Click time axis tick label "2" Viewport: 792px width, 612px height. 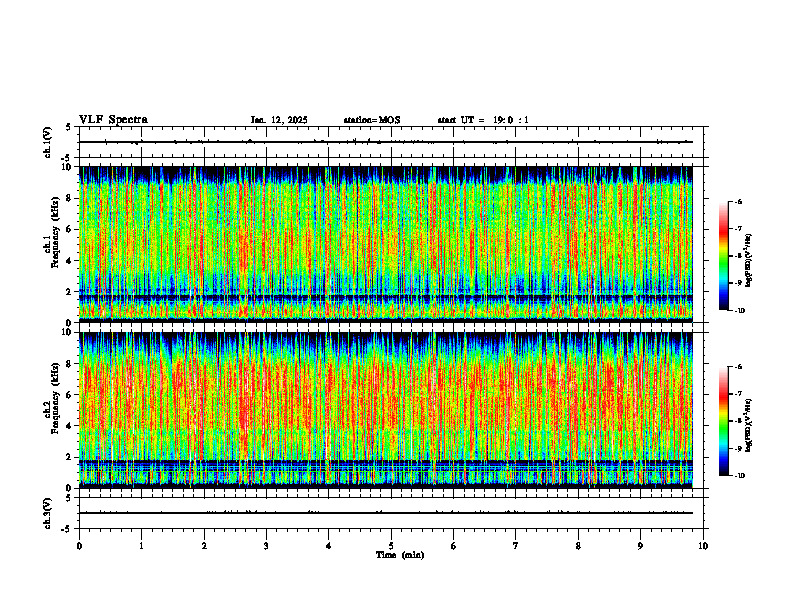click(x=204, y=546)
